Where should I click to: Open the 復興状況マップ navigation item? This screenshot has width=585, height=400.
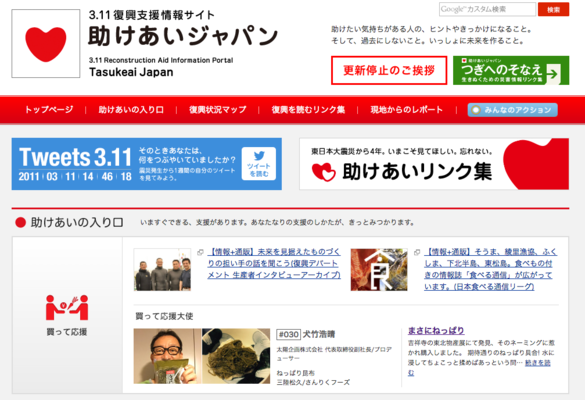click(x=218, y=110)
